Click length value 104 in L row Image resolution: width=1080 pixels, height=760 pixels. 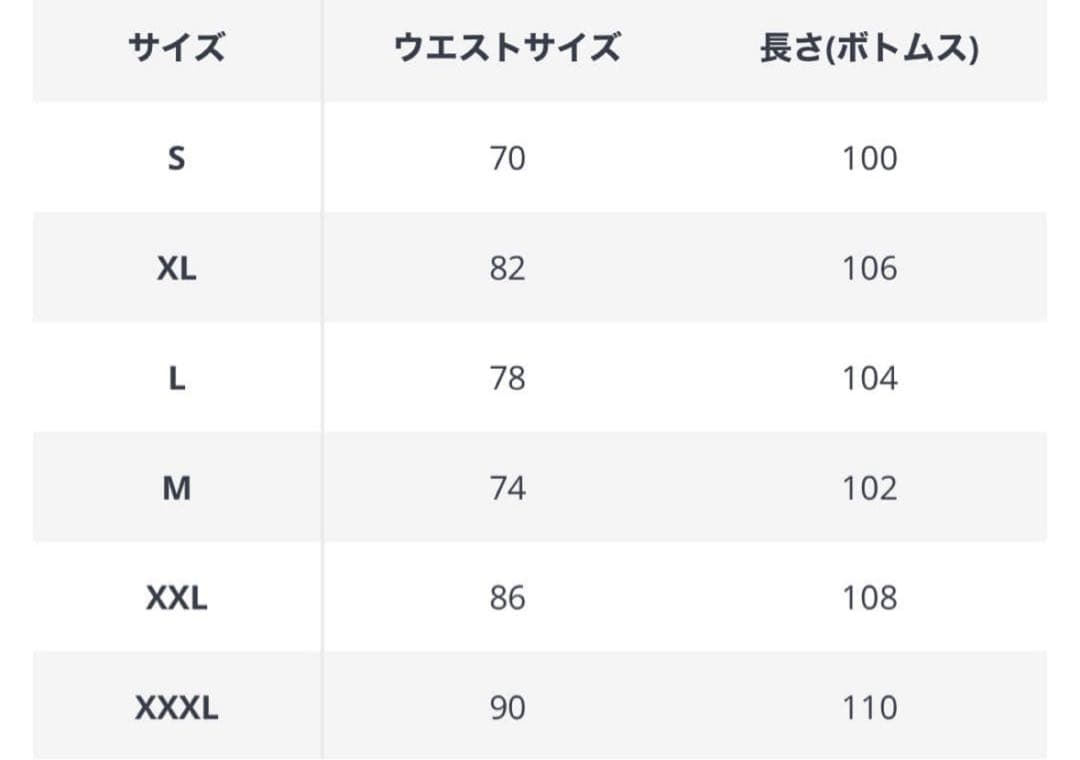870,378
